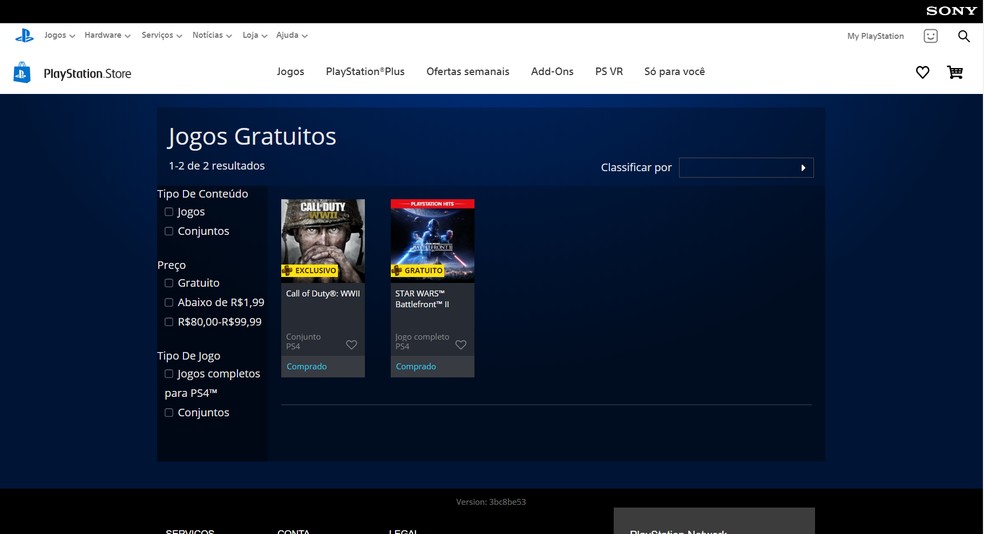
Task: Open the PlayStation Plus store tab
Action: (365, 72)
